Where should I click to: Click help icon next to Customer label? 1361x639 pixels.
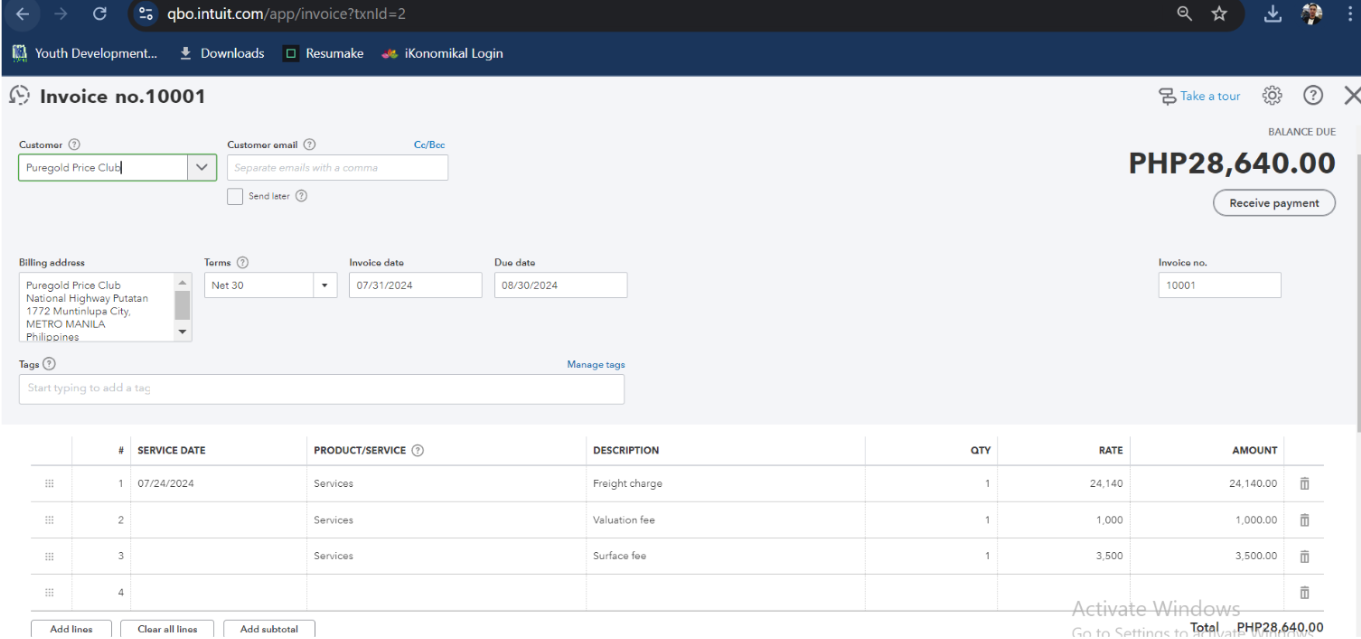point(72,145)
